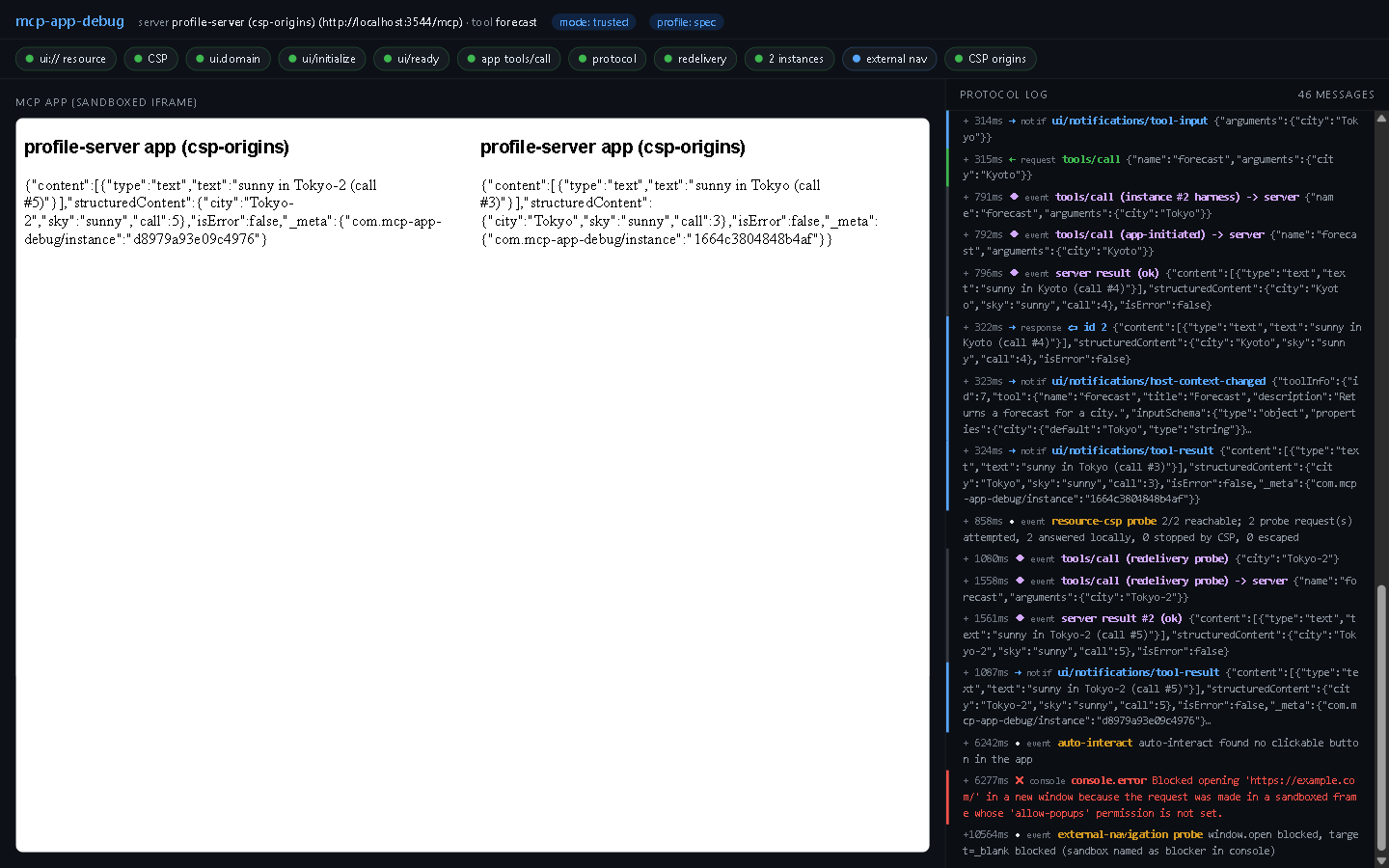Select the 'protocol' status pill
Screen dimensions: 1389x868
(x=608, y=59)
